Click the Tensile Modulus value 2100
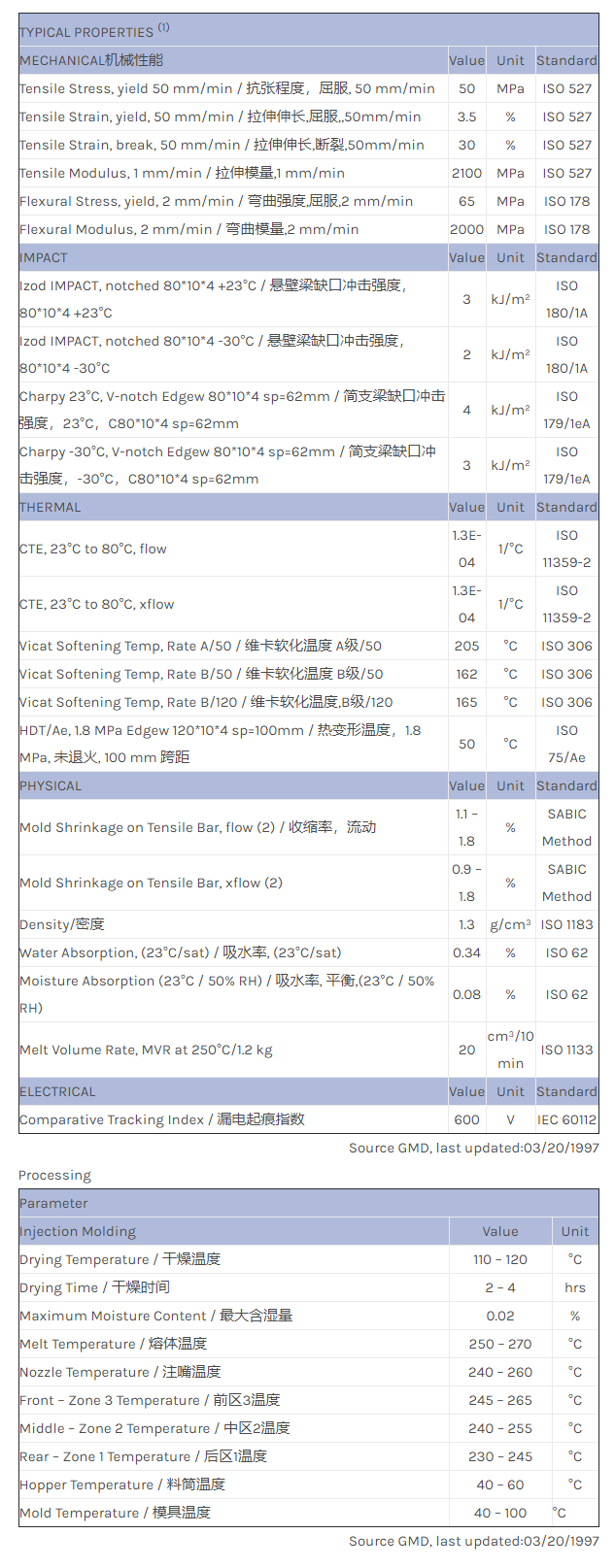This screenshot has height=1568, width=615. 466,173
